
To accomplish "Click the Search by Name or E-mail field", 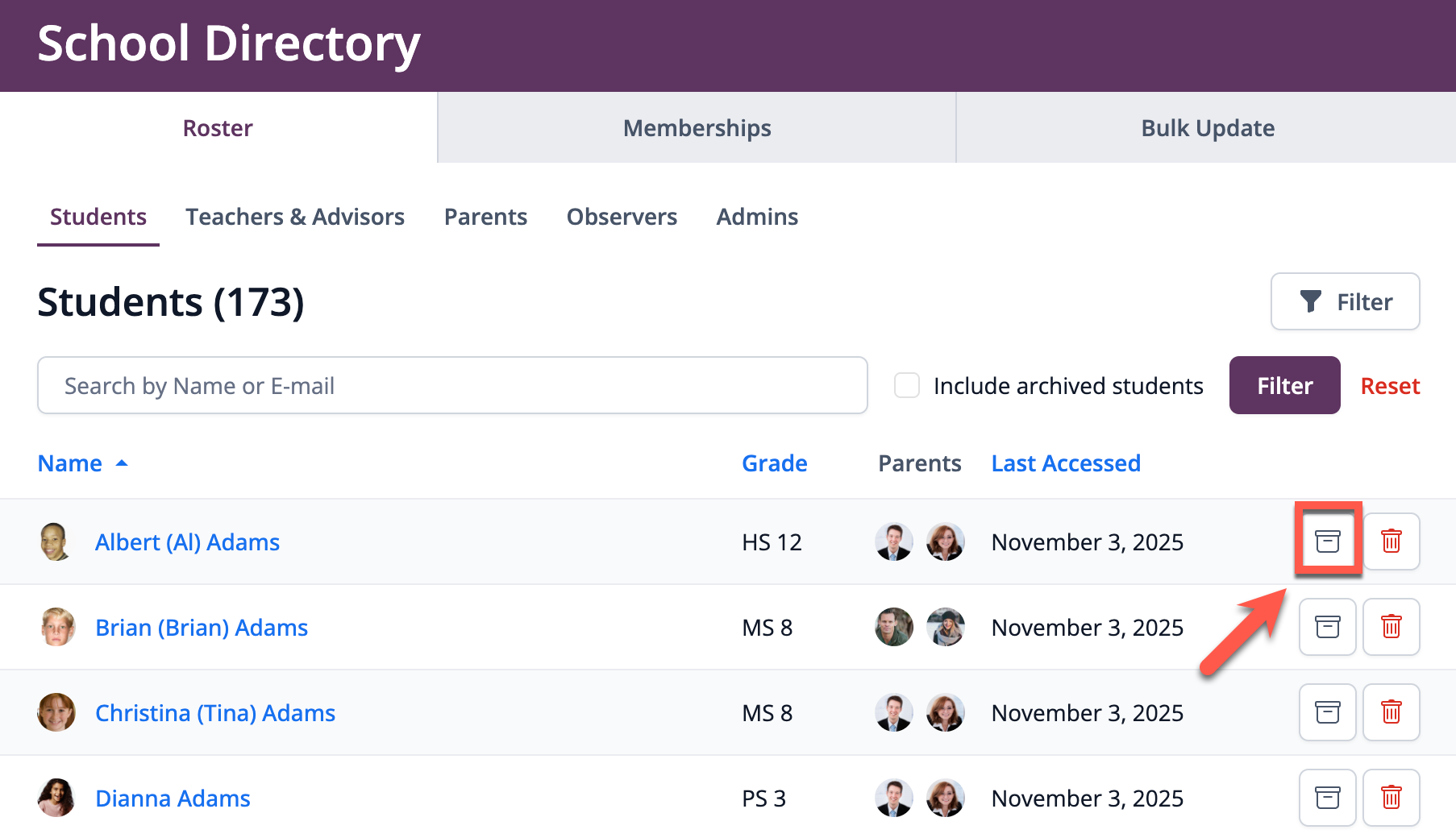I will point(451,386).
